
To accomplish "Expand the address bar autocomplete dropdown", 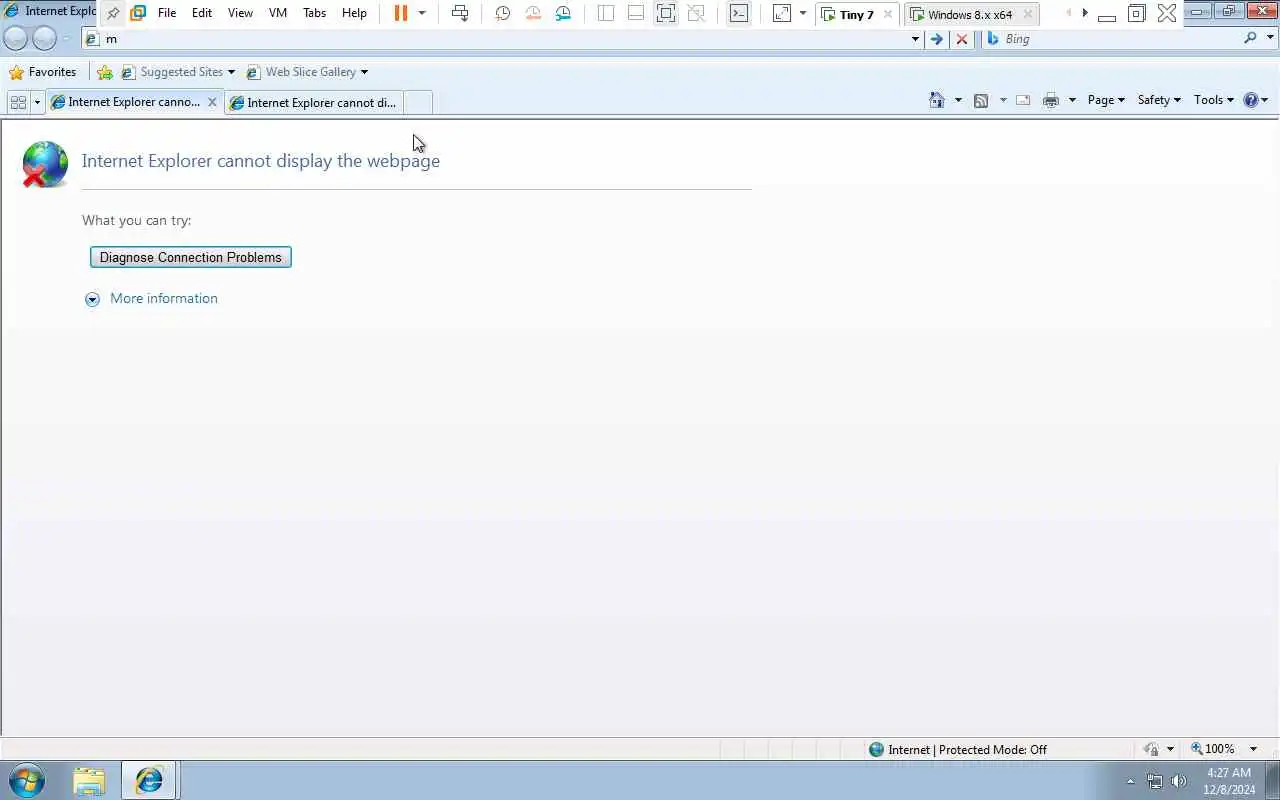I will [x=915, y=38].
